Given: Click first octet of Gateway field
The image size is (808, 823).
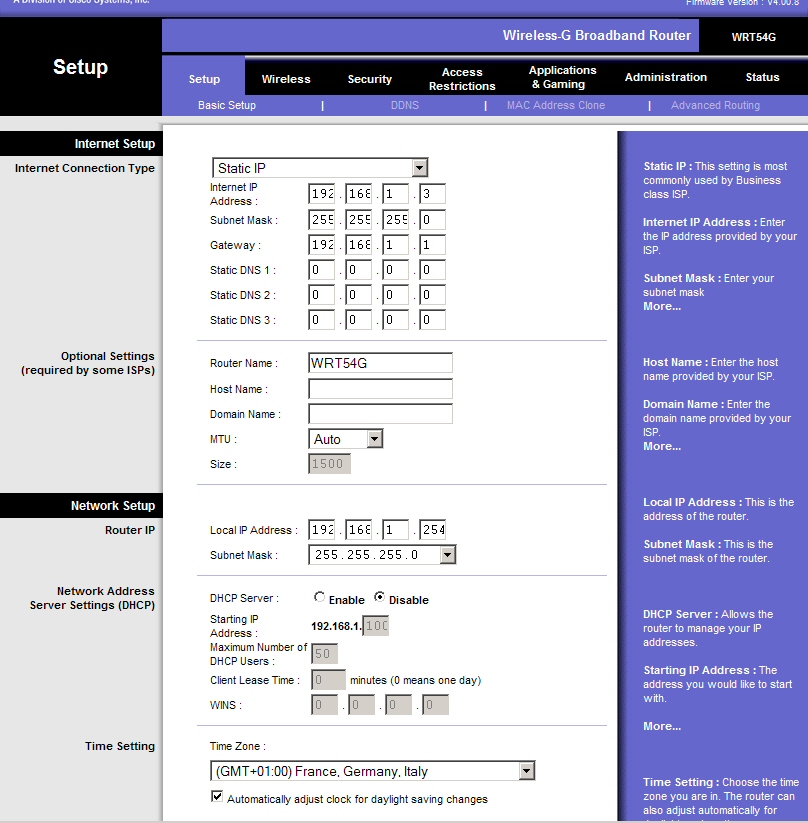Looking at the screenshot, I should pyautogui.click(x=321, y=245).
